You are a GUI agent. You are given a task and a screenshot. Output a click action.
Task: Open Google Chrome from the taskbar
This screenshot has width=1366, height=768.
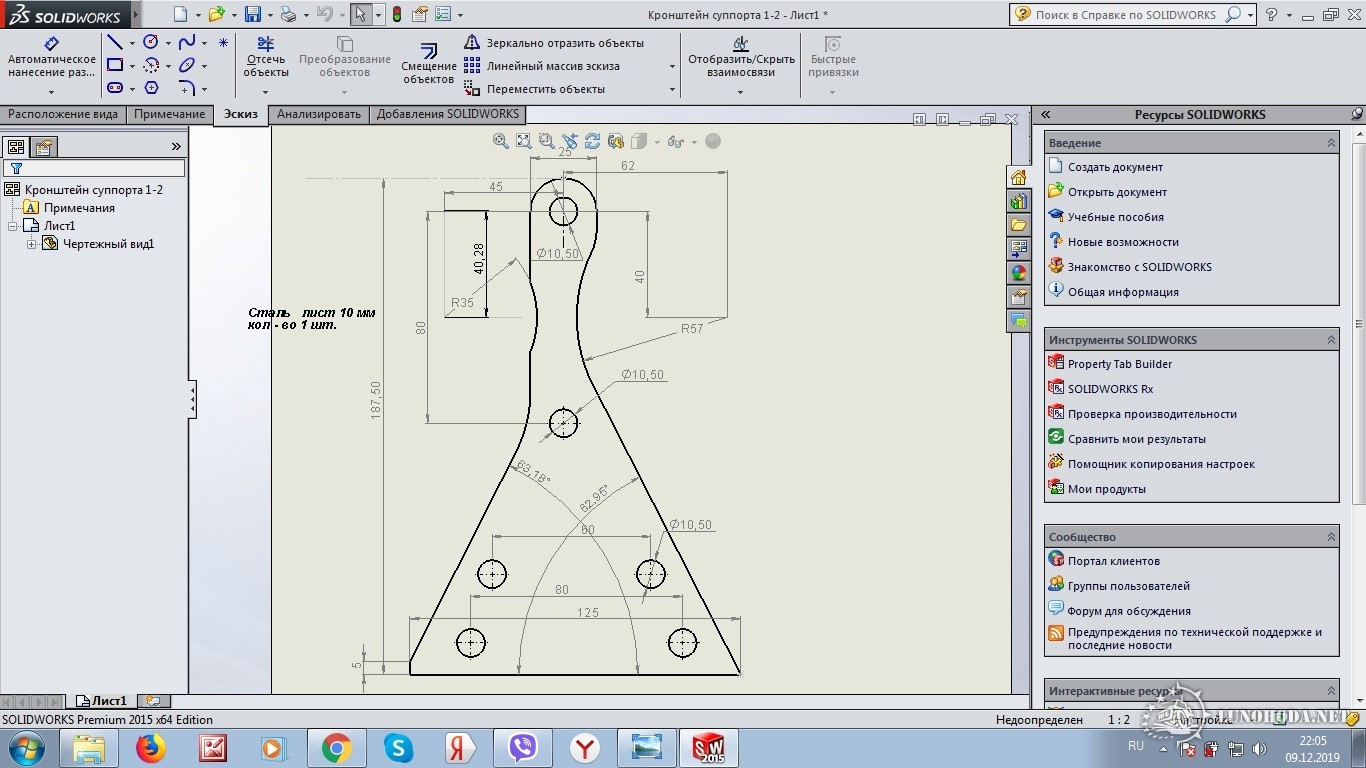(x=336, y=748)
